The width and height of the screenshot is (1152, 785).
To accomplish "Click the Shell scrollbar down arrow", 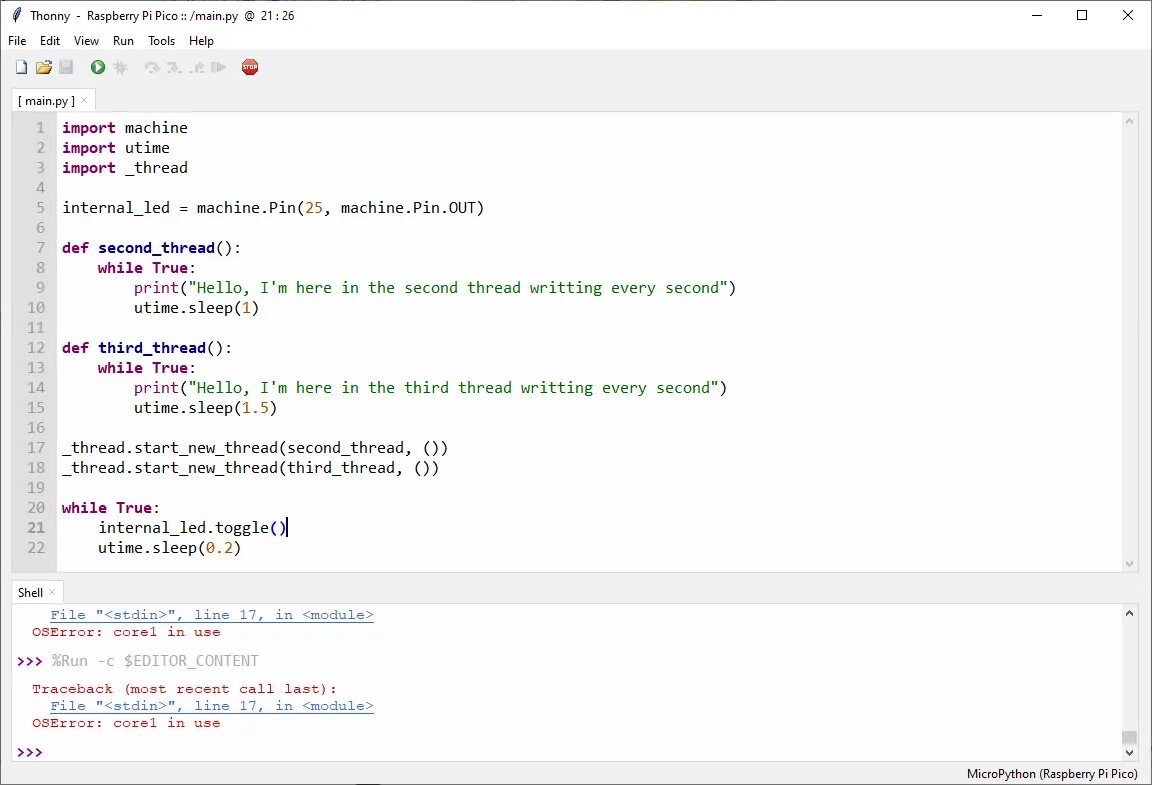I will tap(1129, 753).
